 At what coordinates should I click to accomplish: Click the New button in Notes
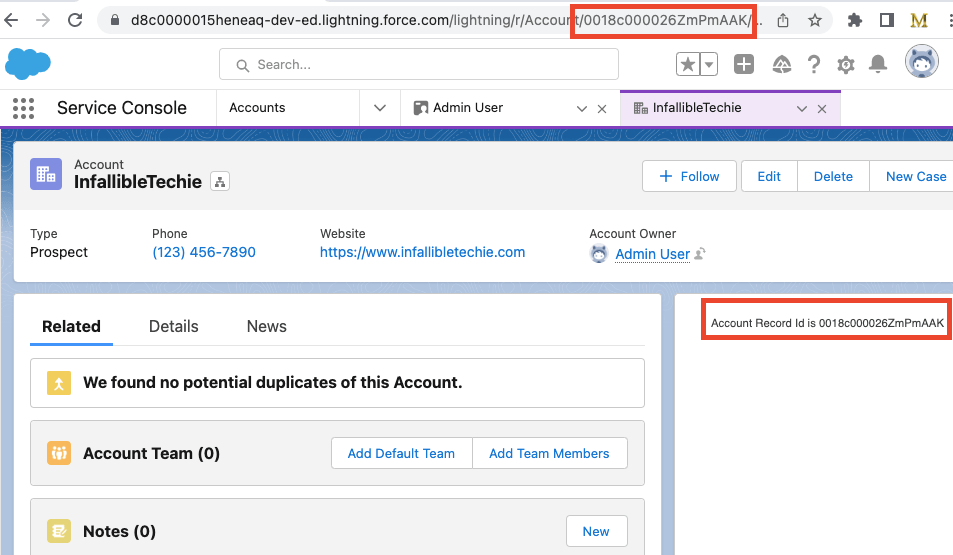pyautogui.click(x=596, y=531)
